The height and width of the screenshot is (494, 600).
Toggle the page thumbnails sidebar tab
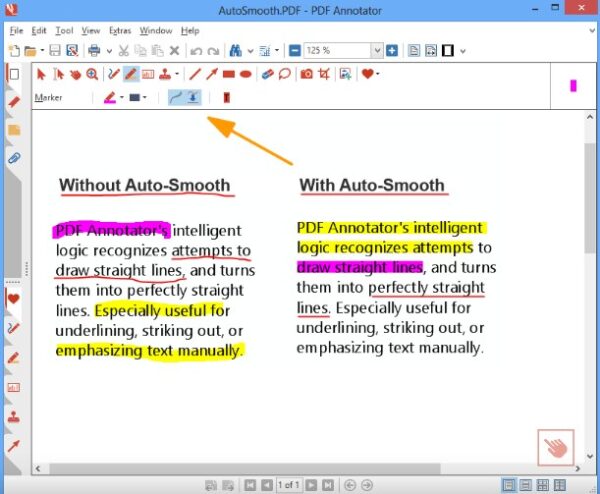click(x=14, y=74)
